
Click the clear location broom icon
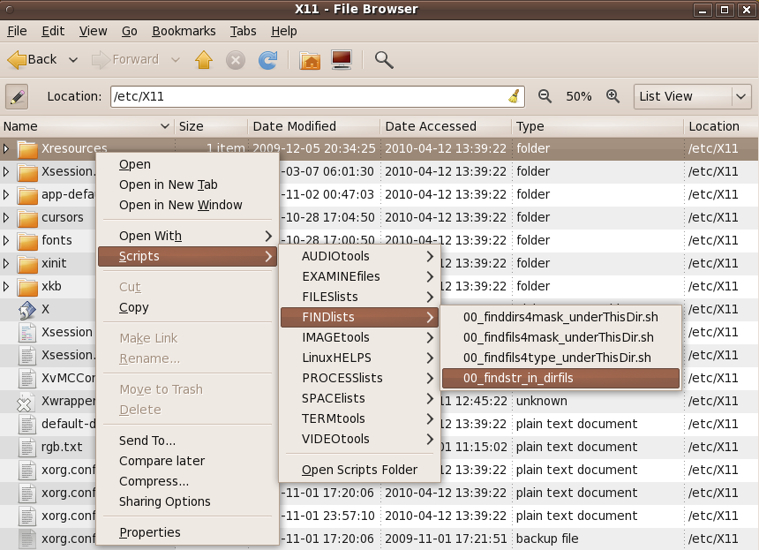(x=514, y=97)
